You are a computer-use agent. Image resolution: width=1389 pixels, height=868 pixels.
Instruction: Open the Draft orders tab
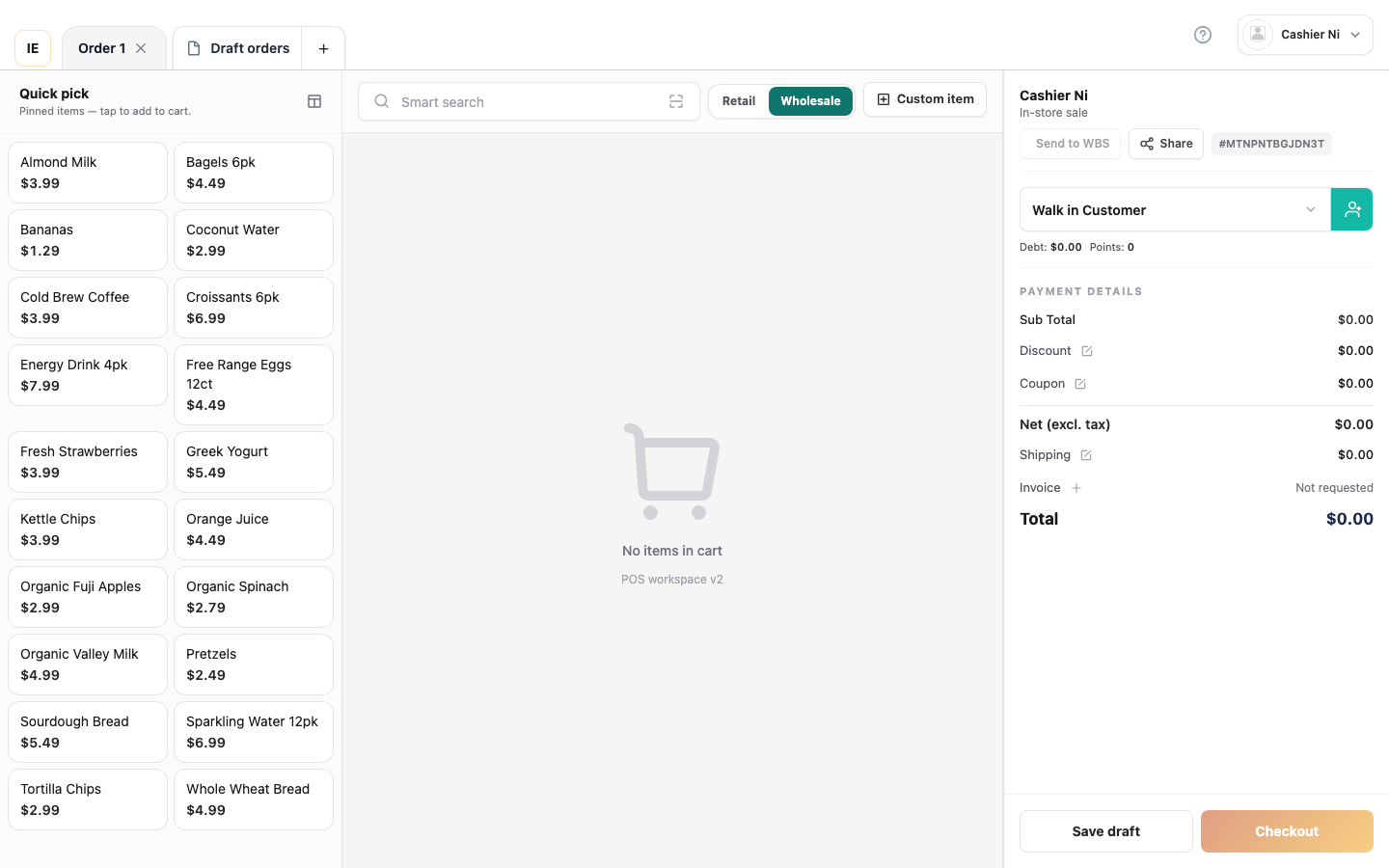tap(238, 48)
